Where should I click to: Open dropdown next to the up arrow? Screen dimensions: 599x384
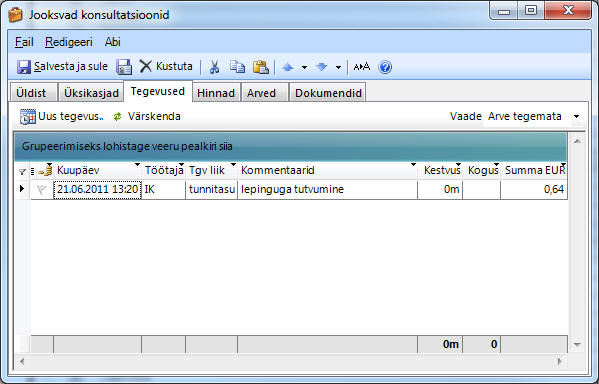pos(304,68)
